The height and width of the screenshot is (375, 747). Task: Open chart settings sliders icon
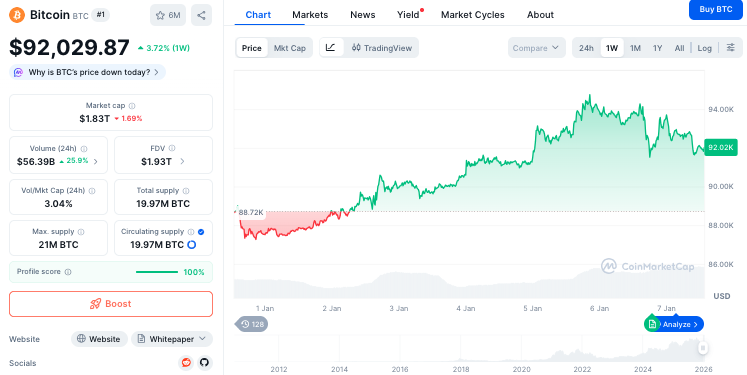coord(731,48)
